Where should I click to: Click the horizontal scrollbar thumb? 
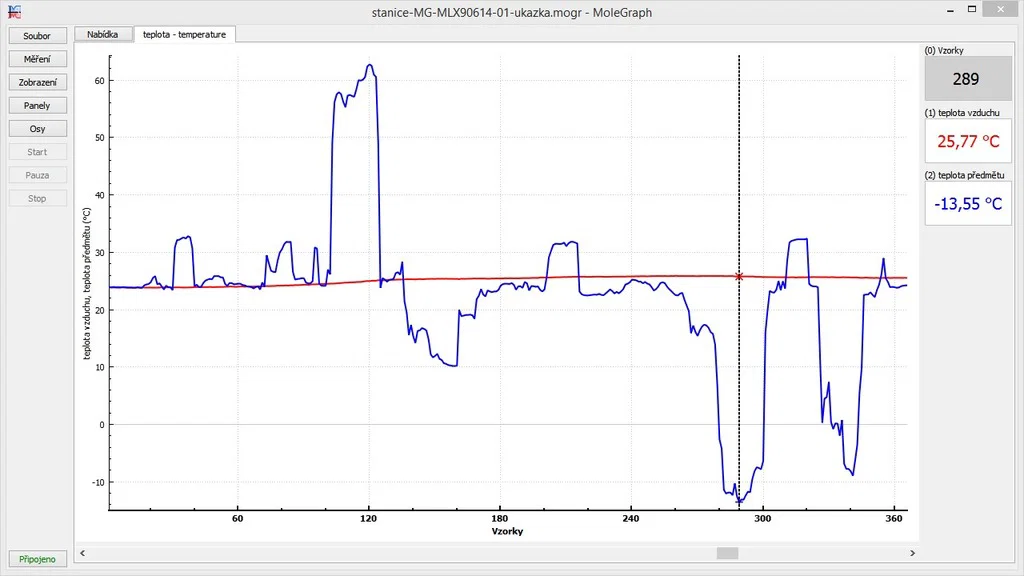click(728, 553)
